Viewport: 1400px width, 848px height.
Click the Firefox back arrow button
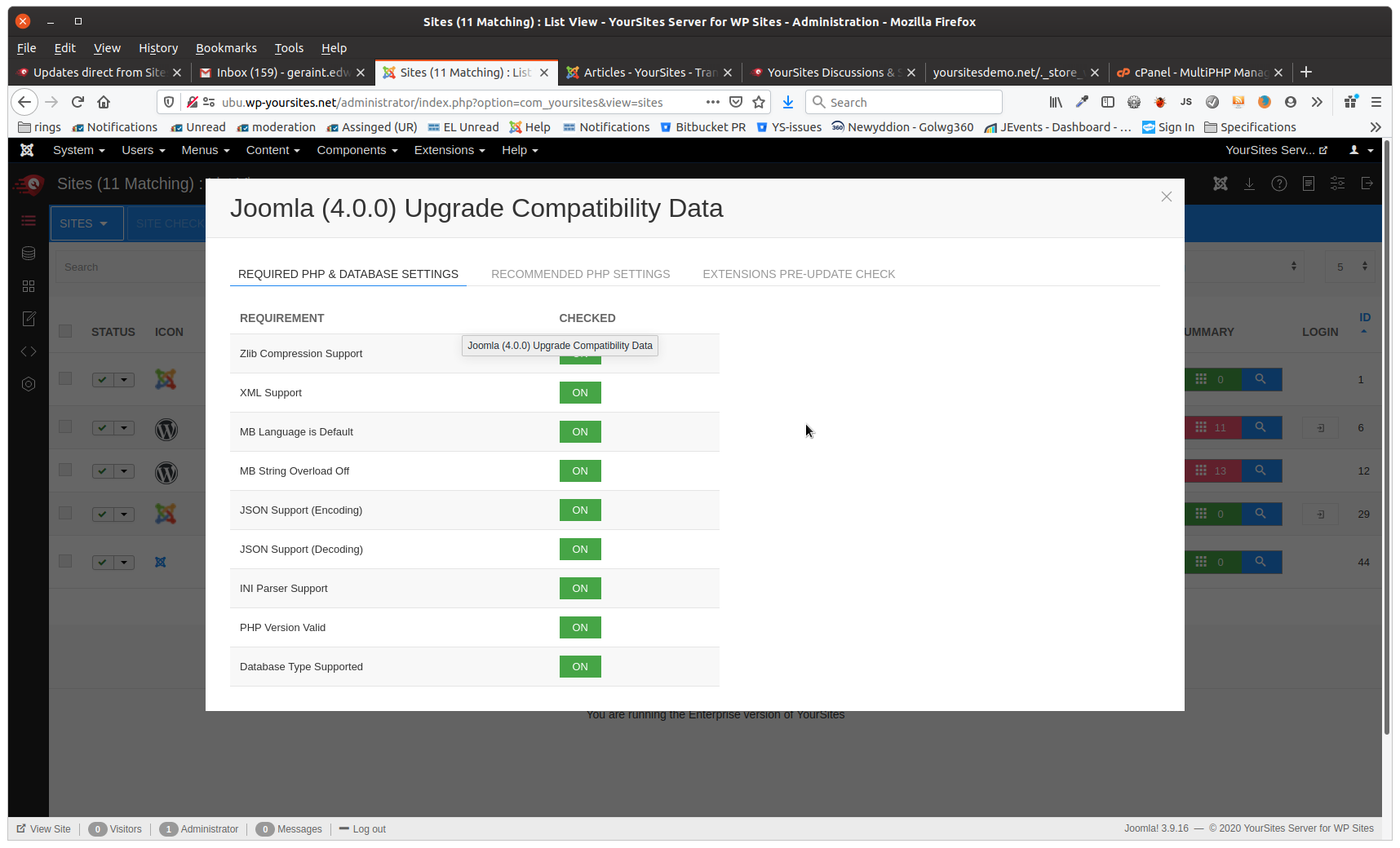(x=24, y=102)
